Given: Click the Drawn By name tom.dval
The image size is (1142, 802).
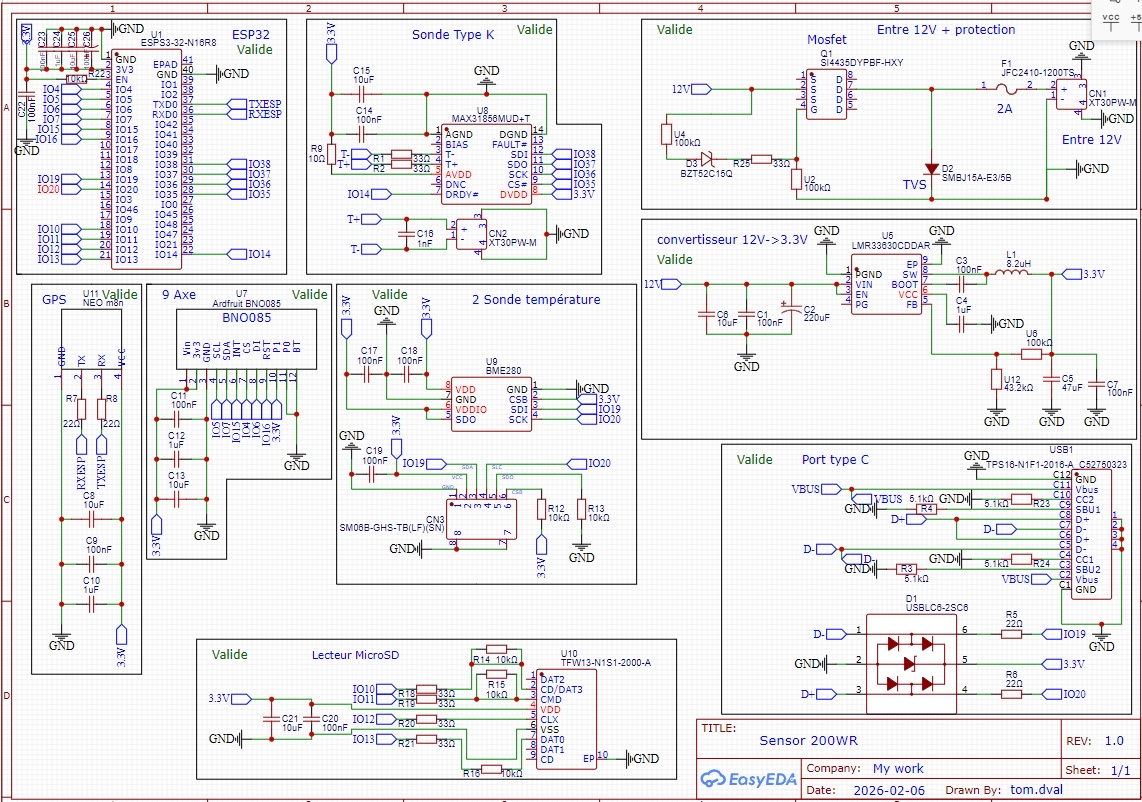Looking at the screenshot, I should tap(1040, 789).
